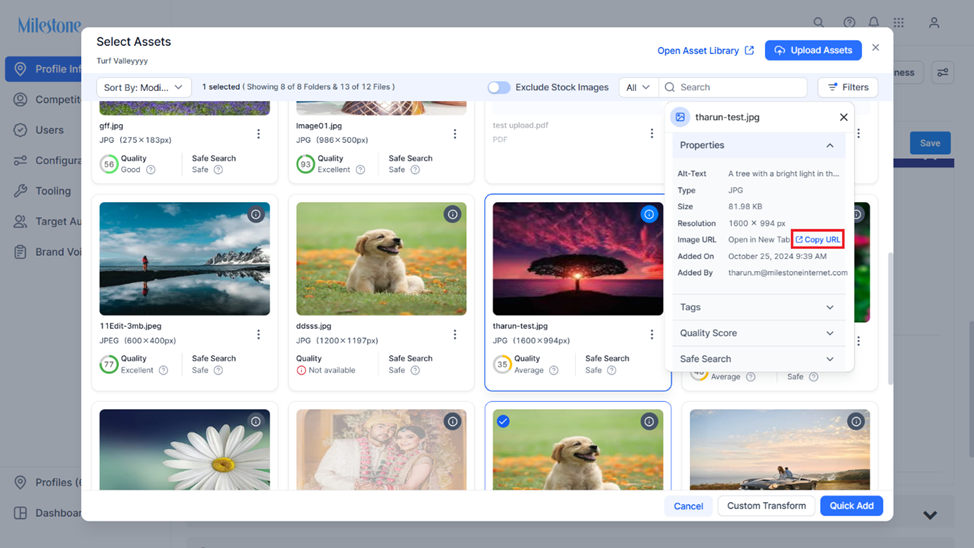Open the apps grid icon
This screenshot has width=974, height=548.
(x=899, y=22)
